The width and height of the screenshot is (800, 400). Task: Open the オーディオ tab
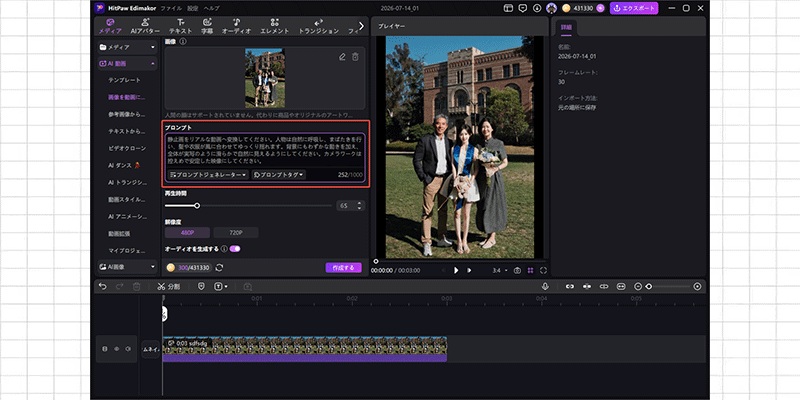pos(236,26)
